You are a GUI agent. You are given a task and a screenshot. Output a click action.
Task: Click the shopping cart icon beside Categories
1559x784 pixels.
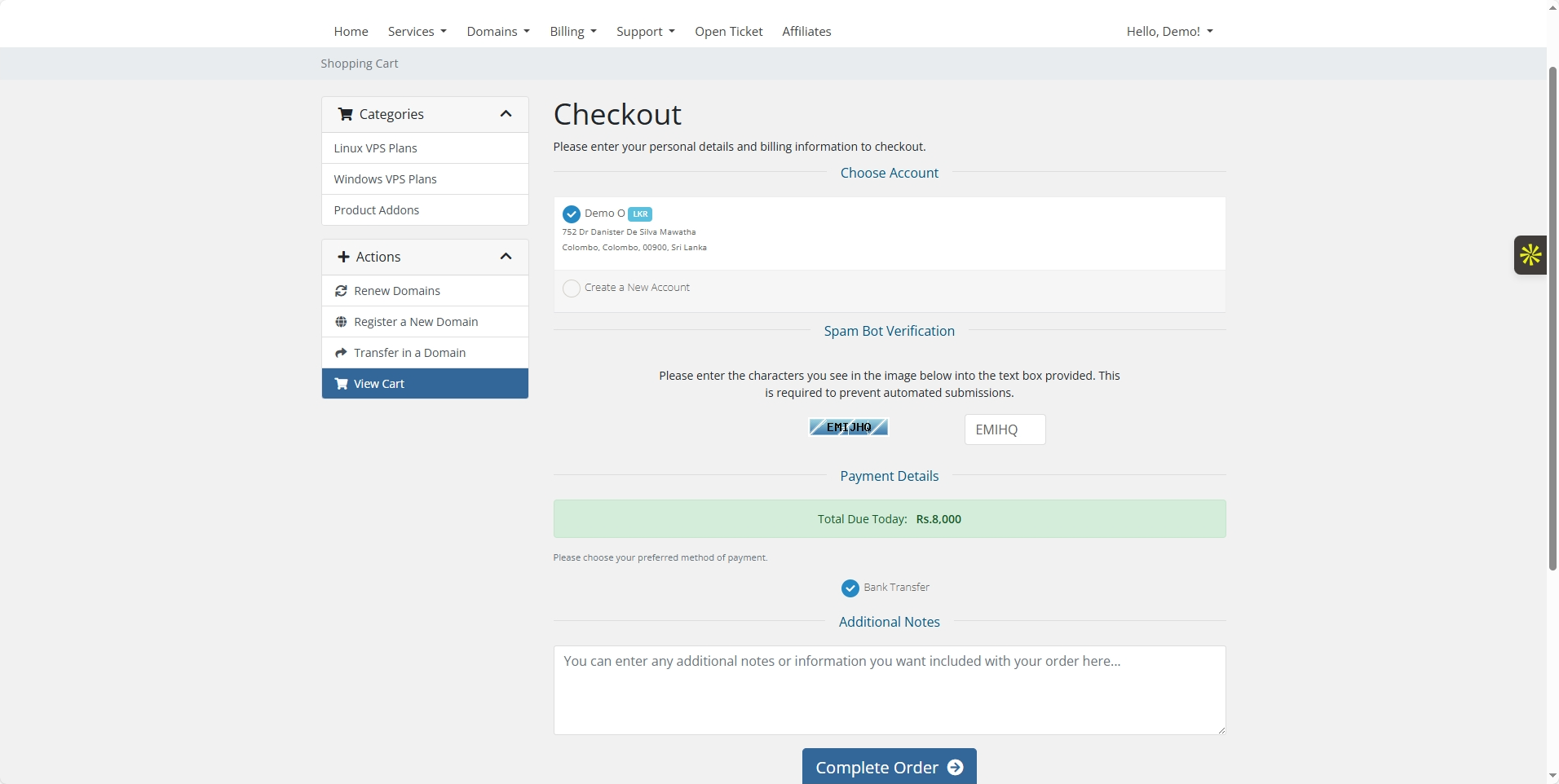(x=345, y=114)
